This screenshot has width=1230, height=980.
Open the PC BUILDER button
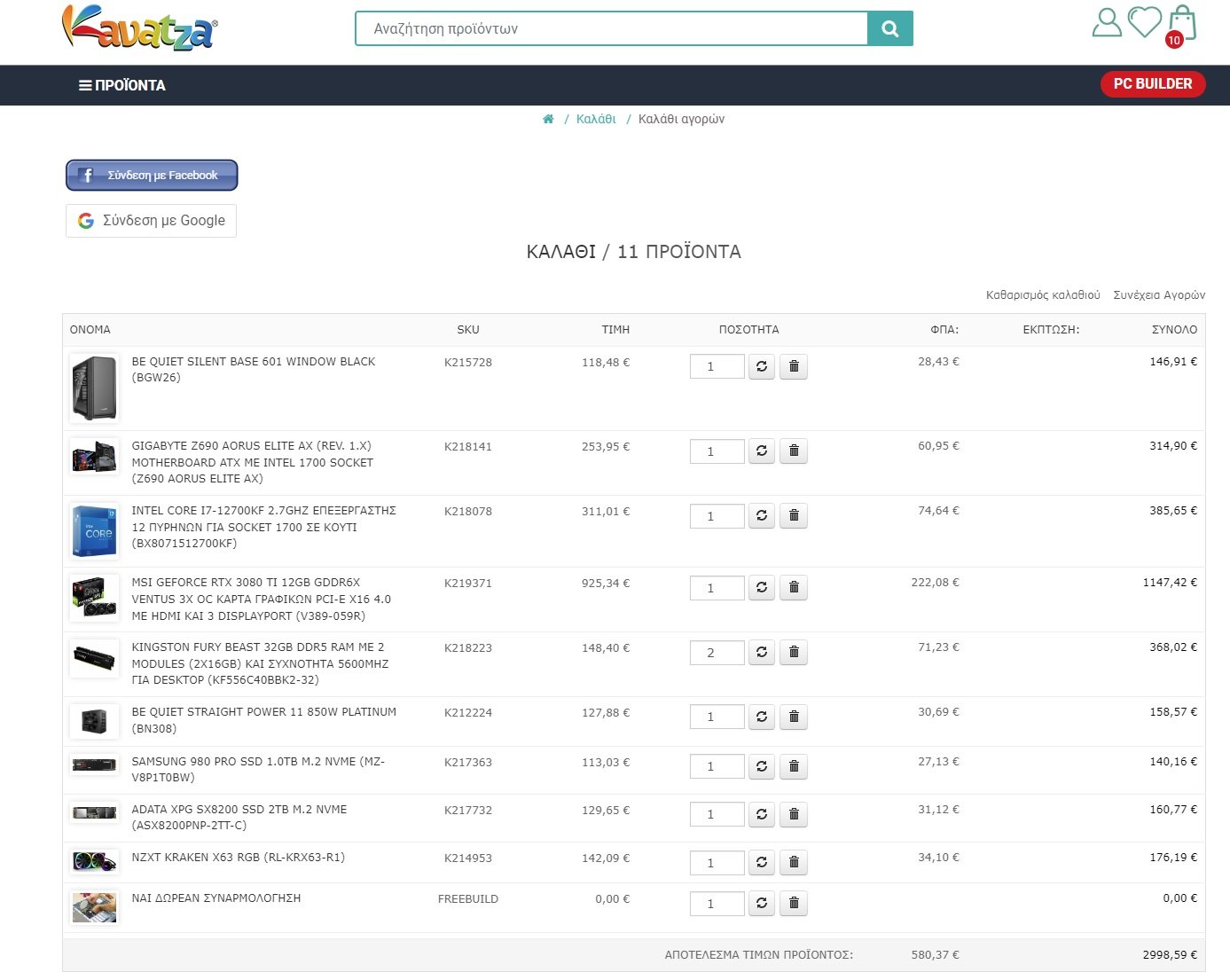[x=1153, y=84]
